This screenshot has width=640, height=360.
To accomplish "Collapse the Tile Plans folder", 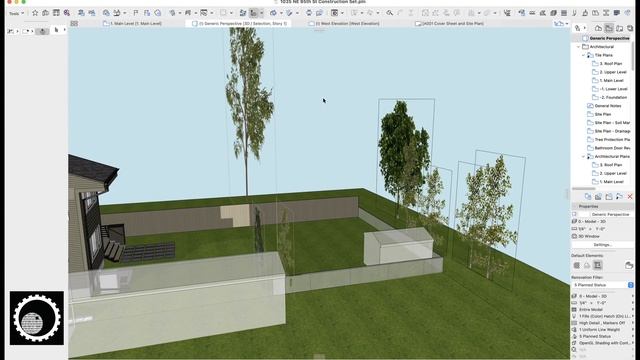I will tap(583, 55).
